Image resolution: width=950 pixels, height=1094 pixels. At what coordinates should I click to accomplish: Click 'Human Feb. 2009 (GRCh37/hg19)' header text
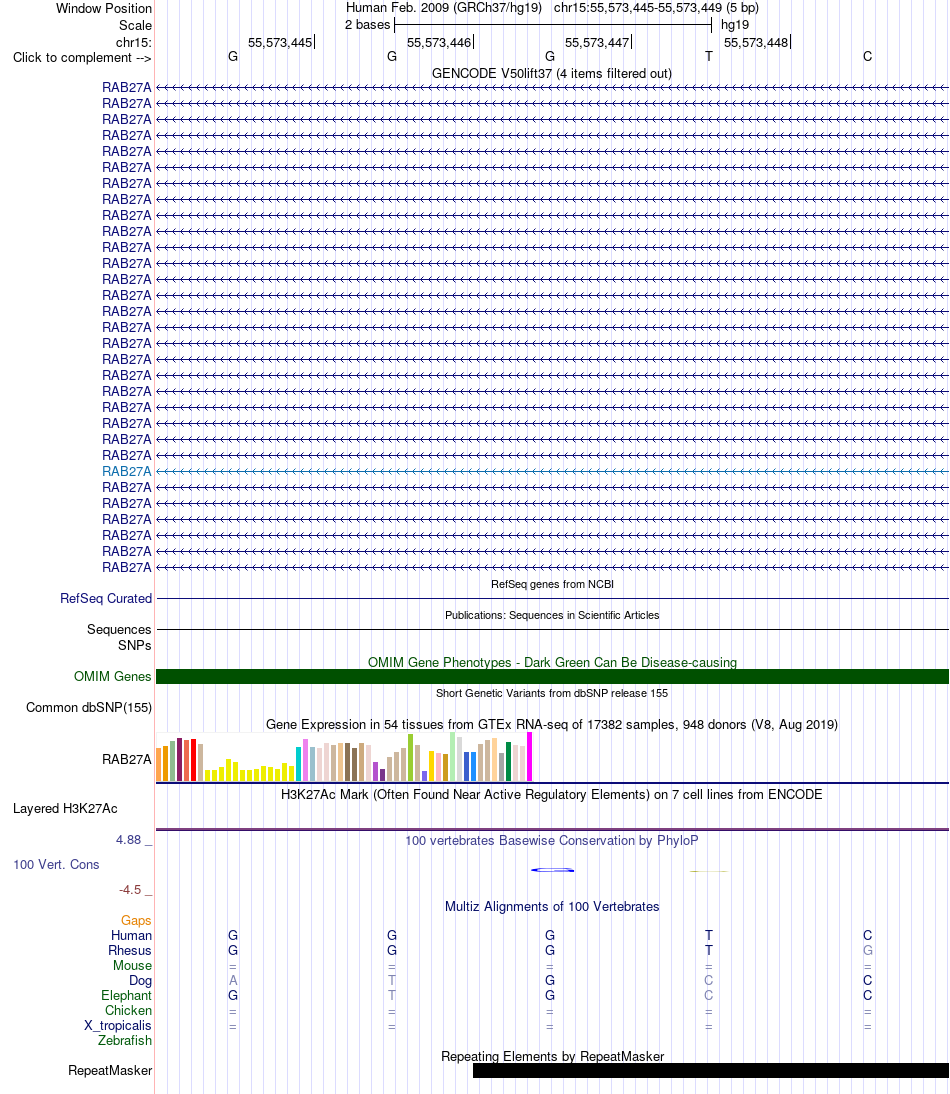pyautogui.click(x=444, y=8)
